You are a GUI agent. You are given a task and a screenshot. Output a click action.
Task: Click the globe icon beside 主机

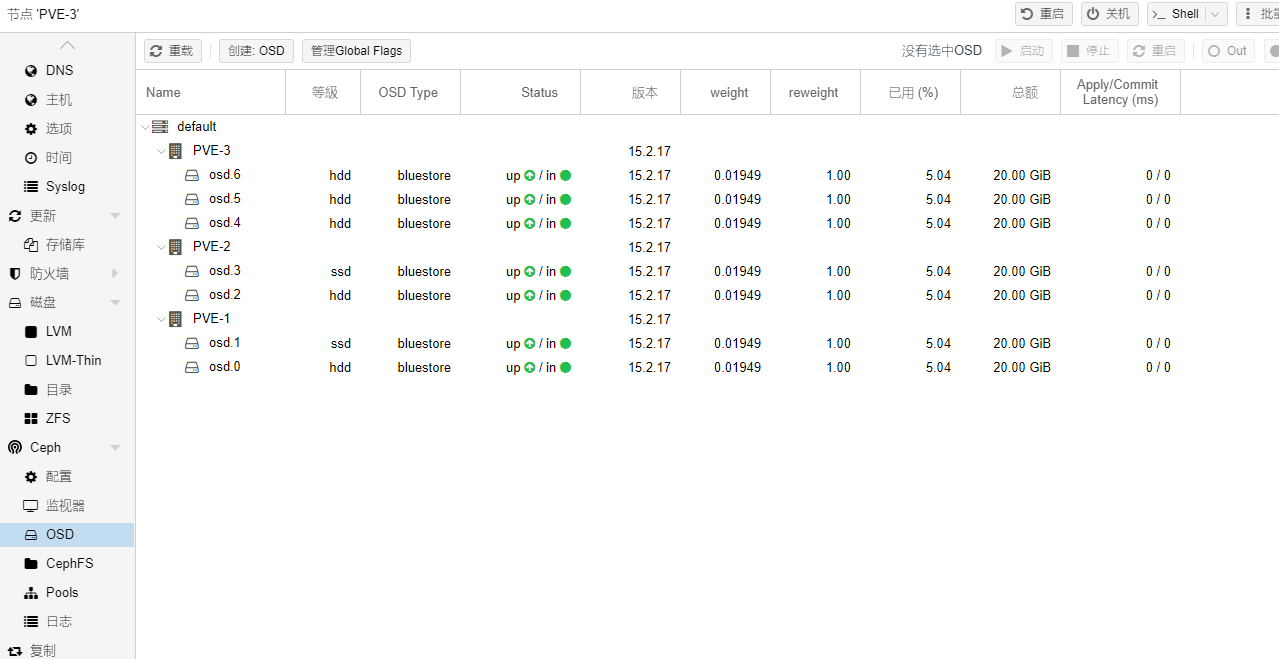click(x=31, y=100)
